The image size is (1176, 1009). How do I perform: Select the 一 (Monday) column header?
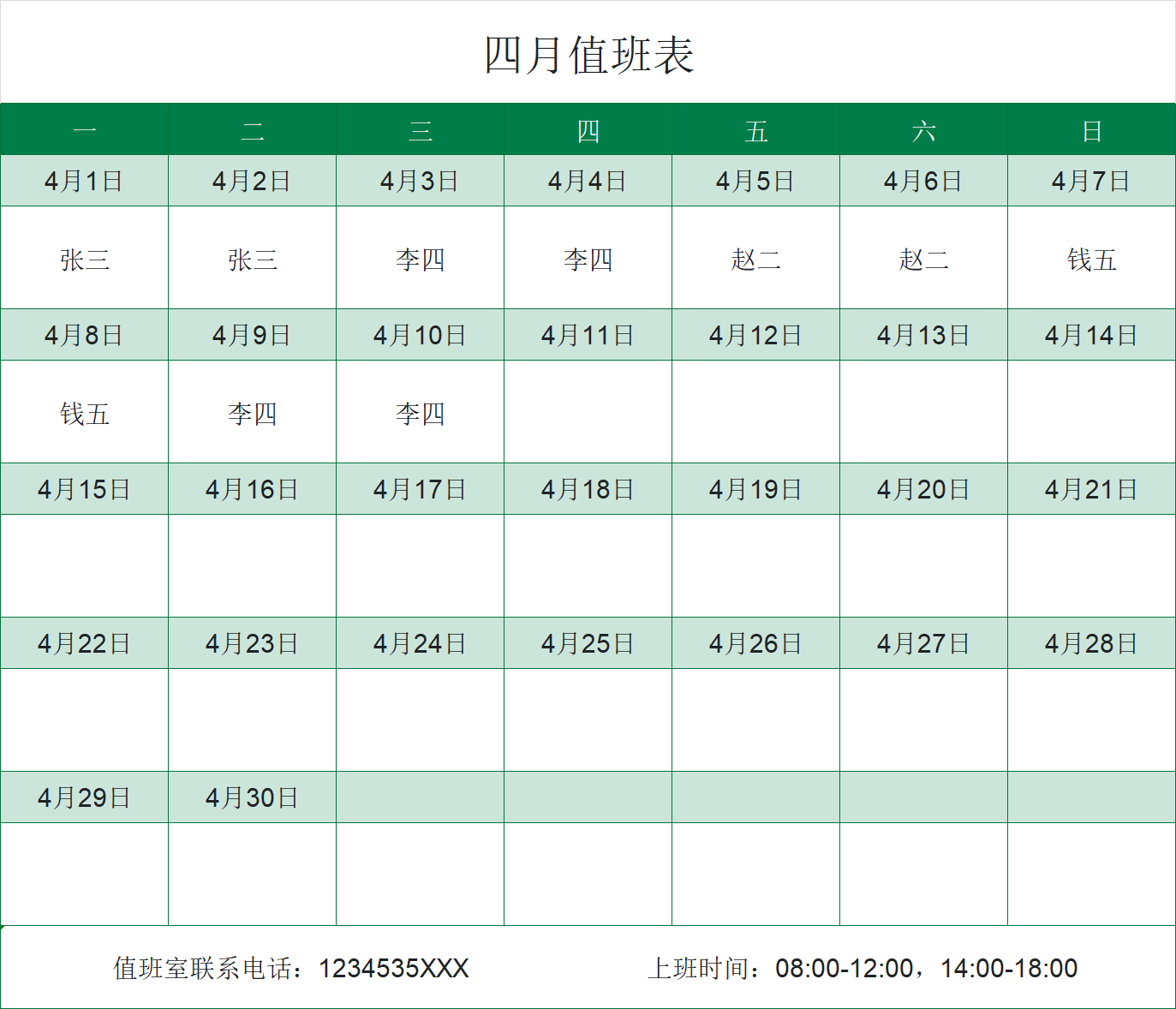84,129
